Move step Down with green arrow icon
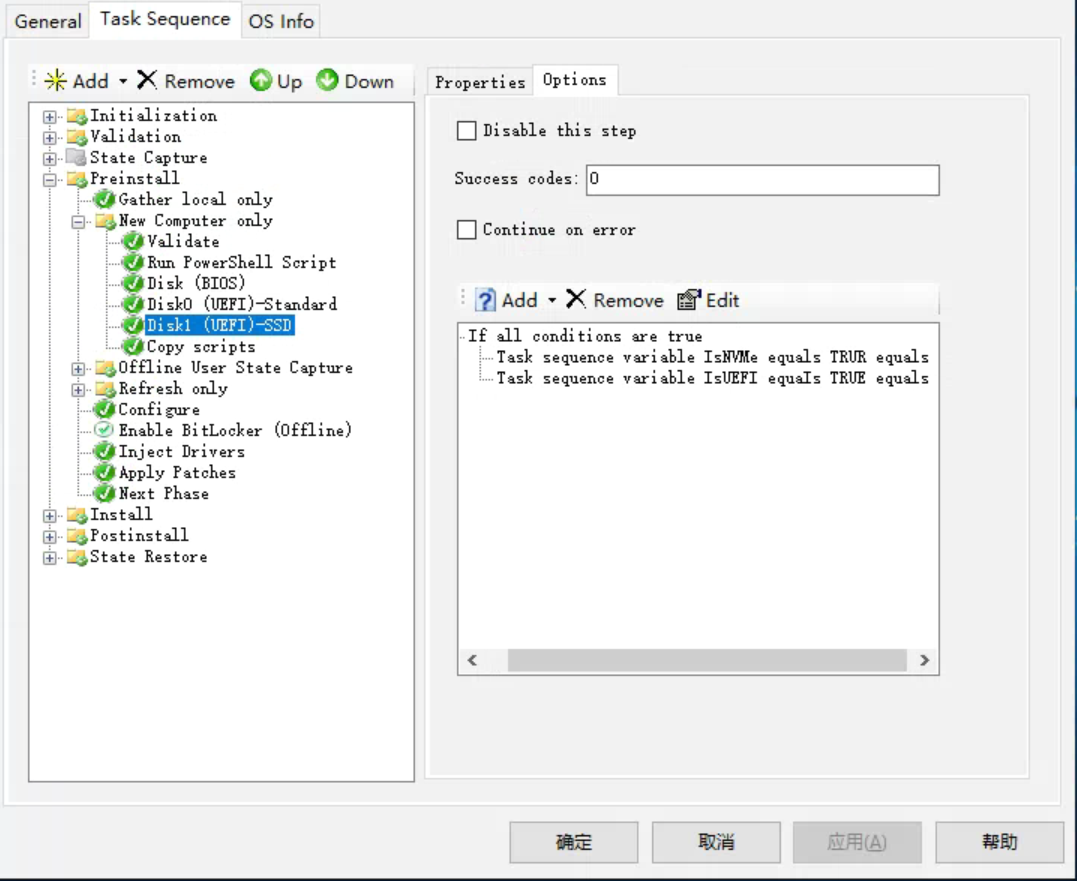The height and width of the screenshot is (881, 1077). [327, 80]
